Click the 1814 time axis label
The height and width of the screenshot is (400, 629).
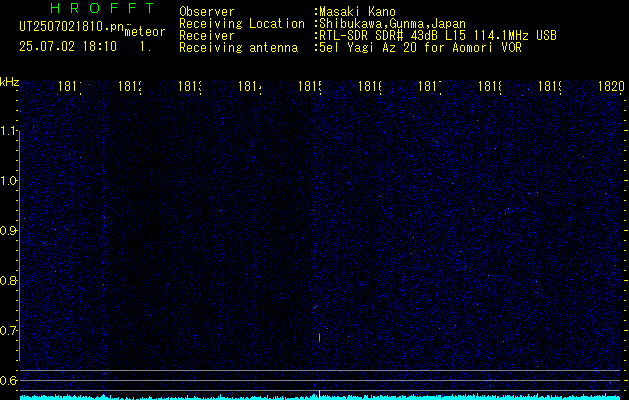tap(250, 86)
